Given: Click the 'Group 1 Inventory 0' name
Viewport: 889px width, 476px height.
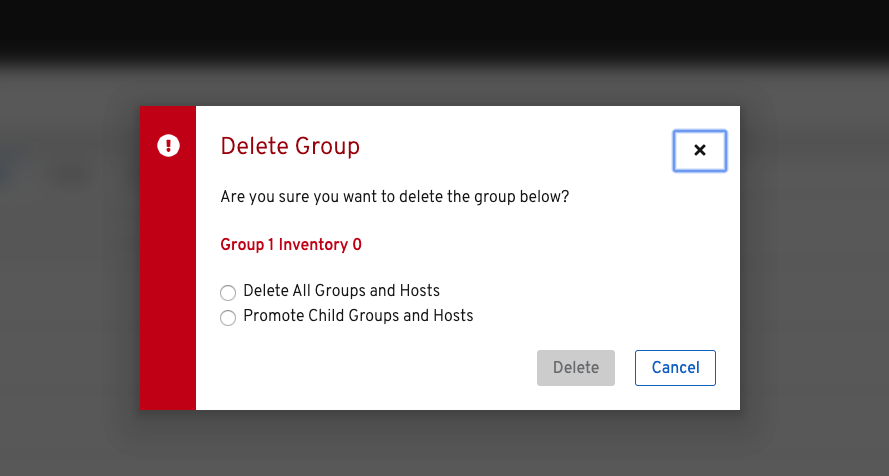Looking at the screenshot, I should pyautogui.click(x=291, y=245).
